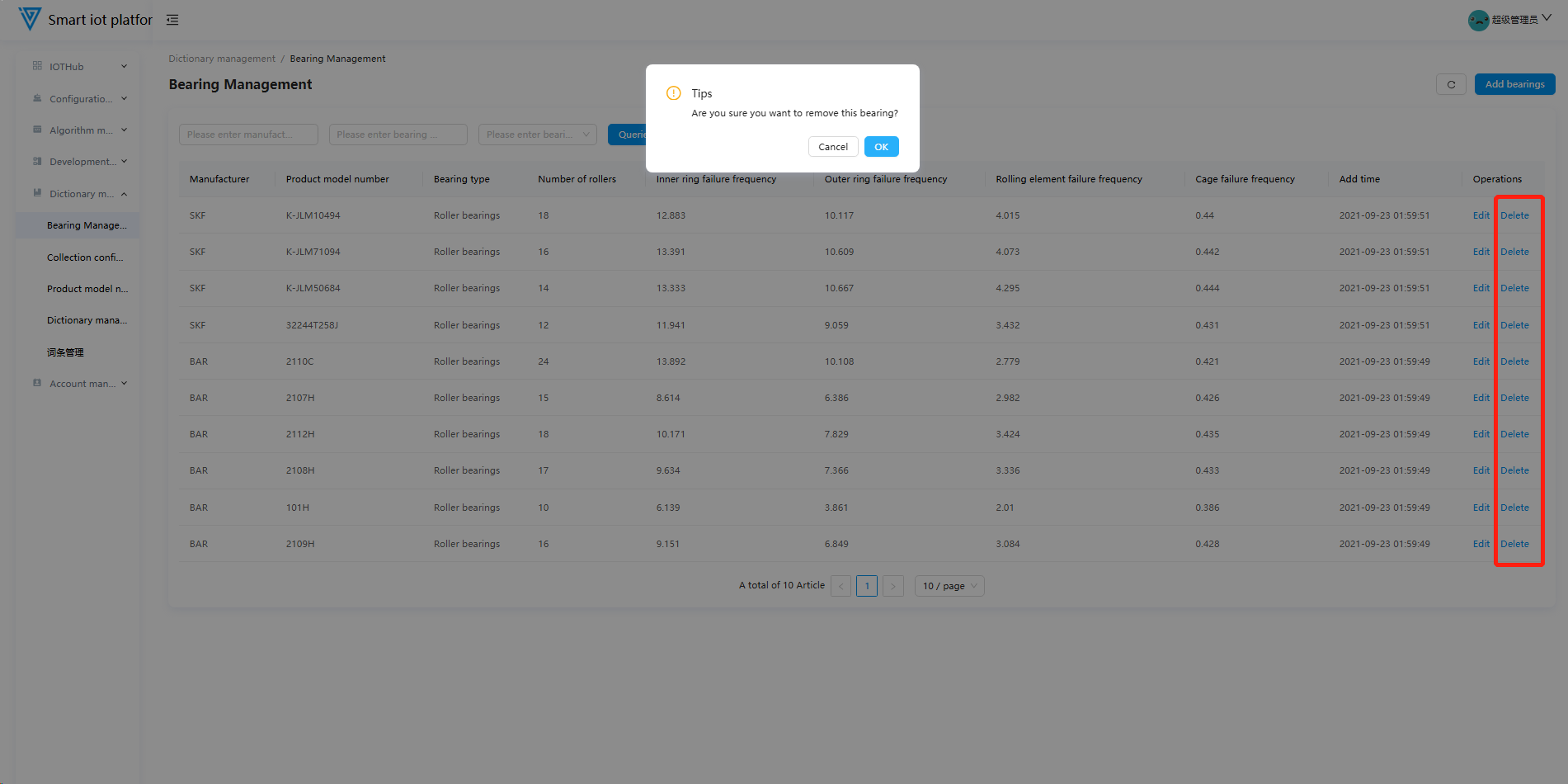Delete the 2110C bearing row
Viewport: 1568px width, 784px height.
(x=1514, y=361)
